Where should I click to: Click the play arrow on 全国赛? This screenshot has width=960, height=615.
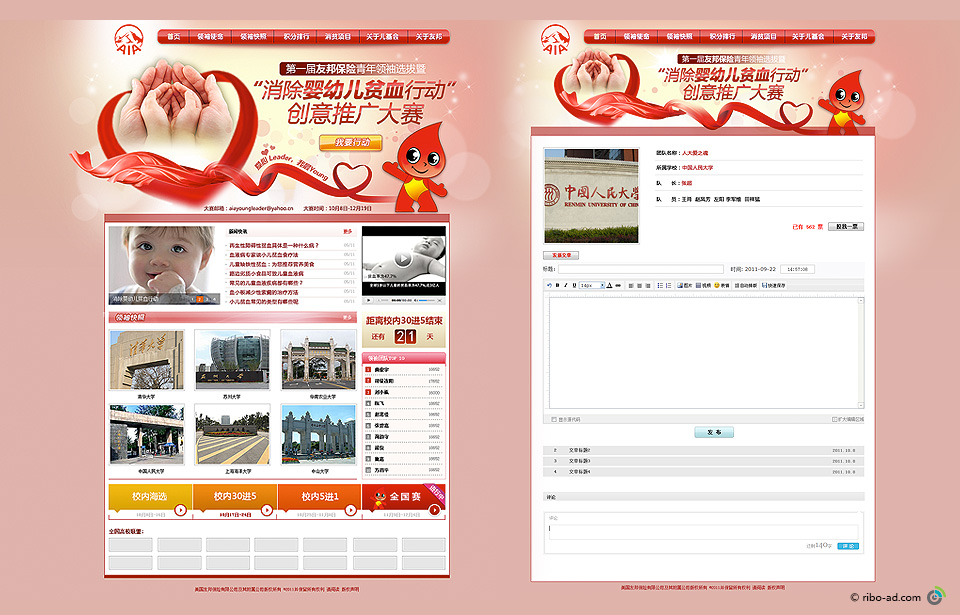pos(435,510)
